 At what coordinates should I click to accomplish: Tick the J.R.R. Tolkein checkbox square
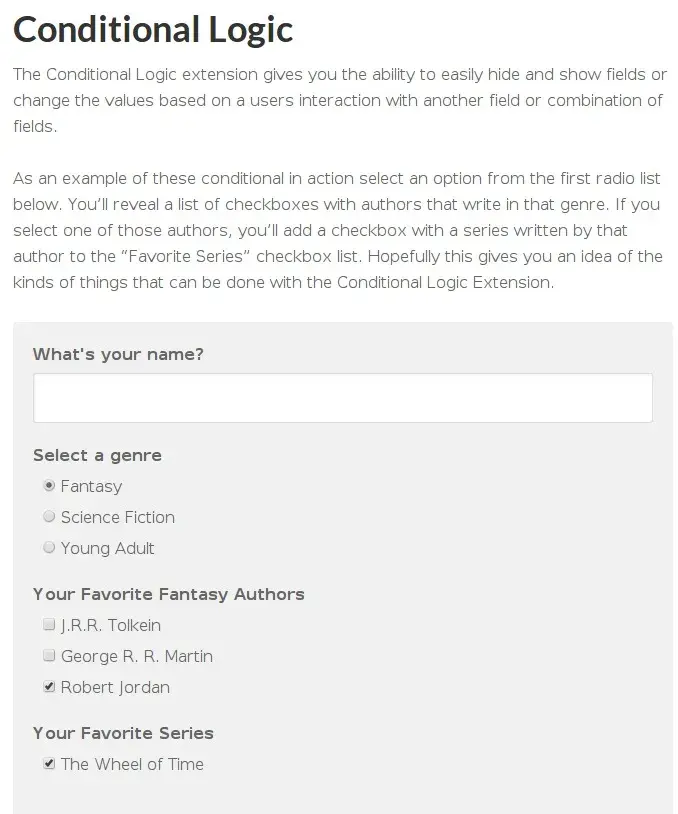[x=49, y=624]
